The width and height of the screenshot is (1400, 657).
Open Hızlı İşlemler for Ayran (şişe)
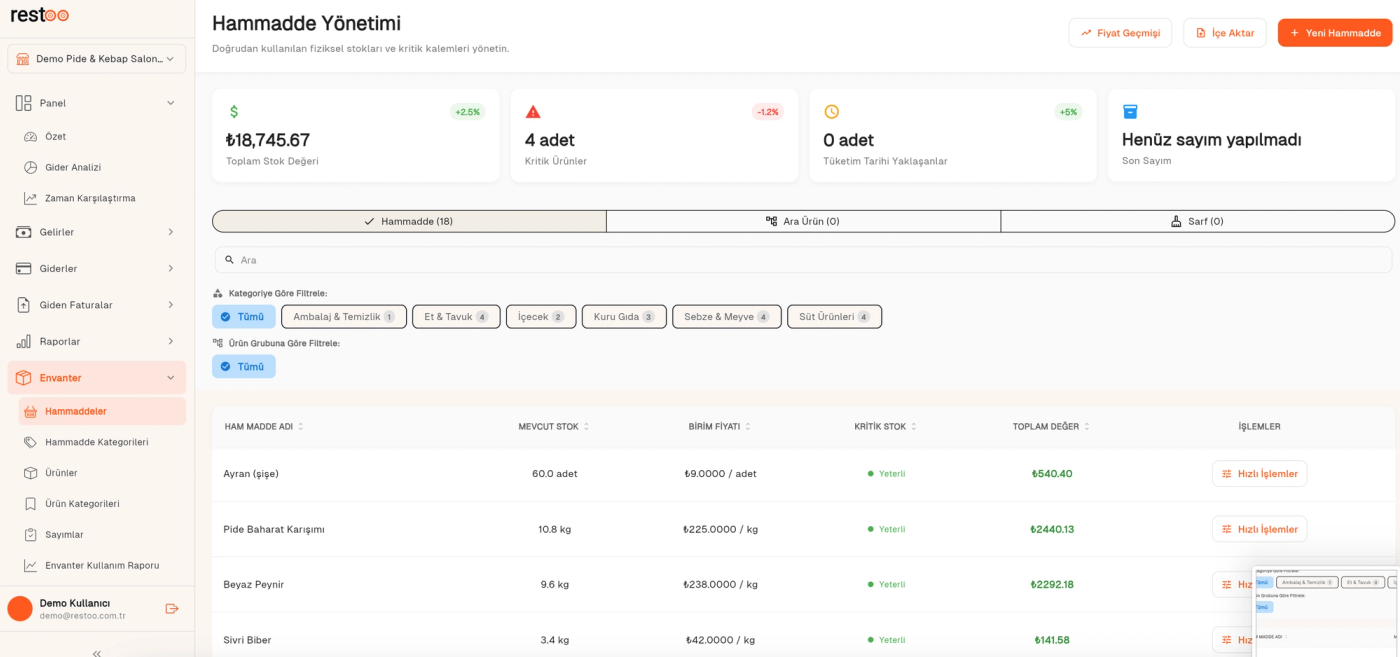[1259, 474]
